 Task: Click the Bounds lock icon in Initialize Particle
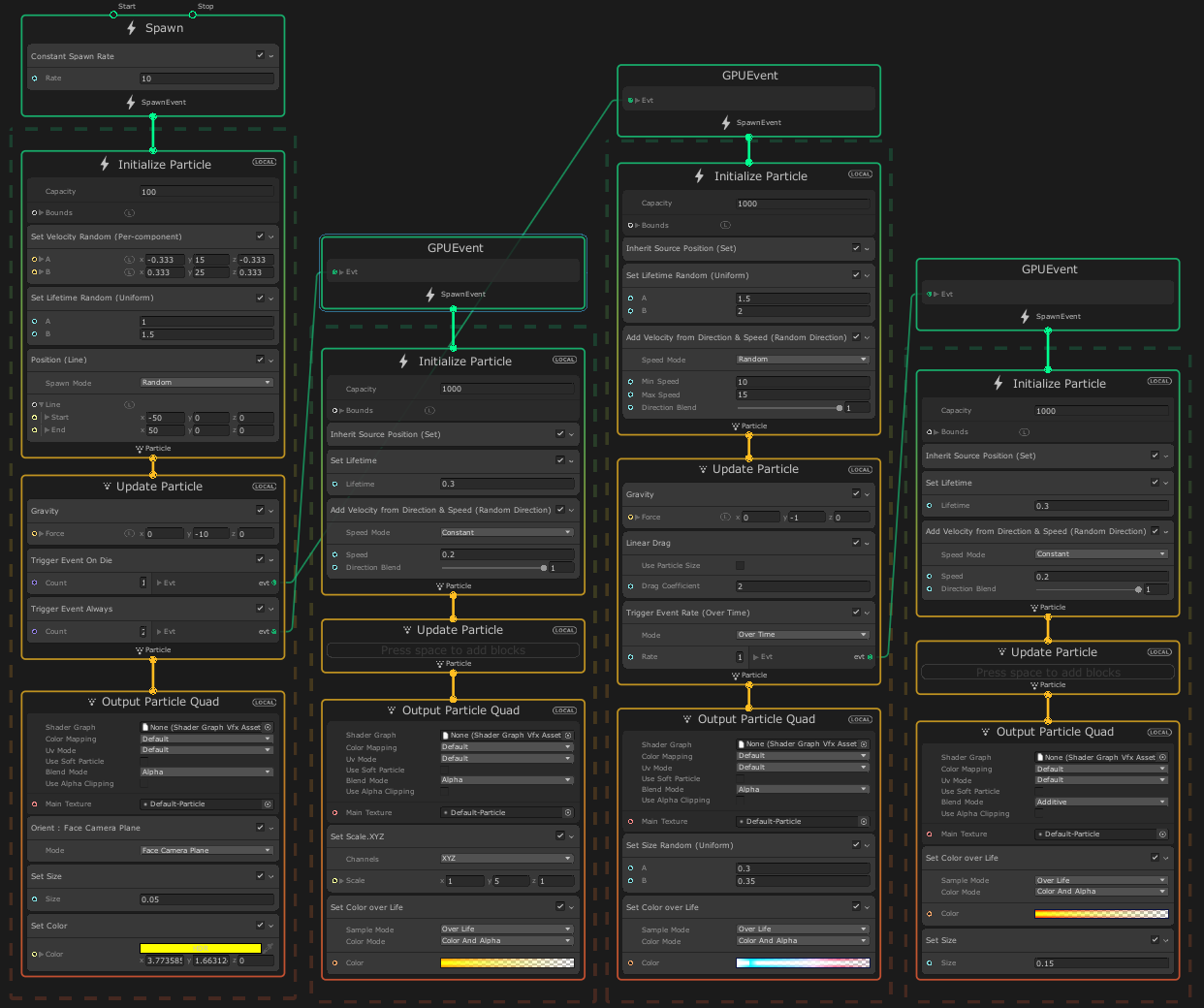(130, 213)
